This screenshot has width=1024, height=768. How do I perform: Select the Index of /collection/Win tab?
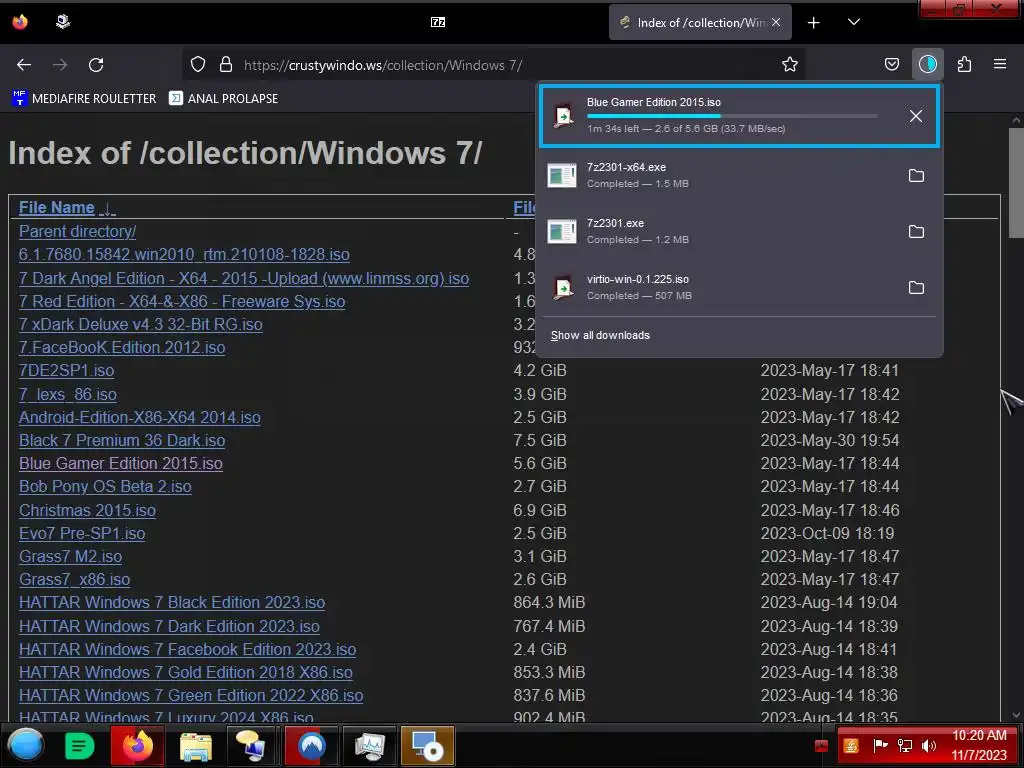(x=700, y=23)
